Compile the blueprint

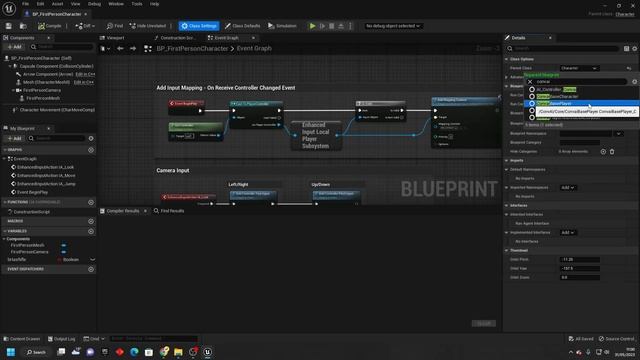click(49, 26)
